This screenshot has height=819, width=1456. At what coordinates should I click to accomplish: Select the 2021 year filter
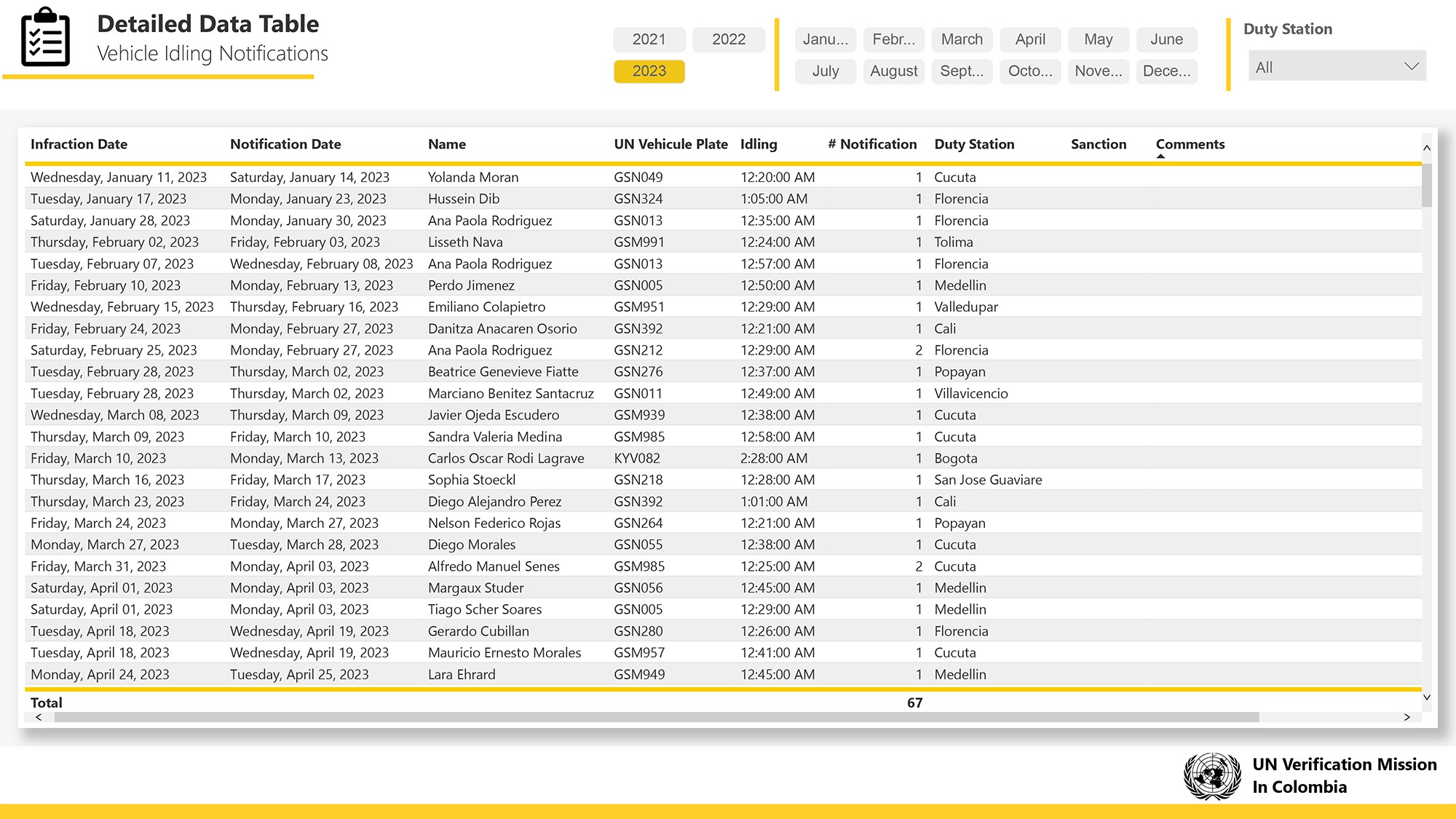[649, 39]
